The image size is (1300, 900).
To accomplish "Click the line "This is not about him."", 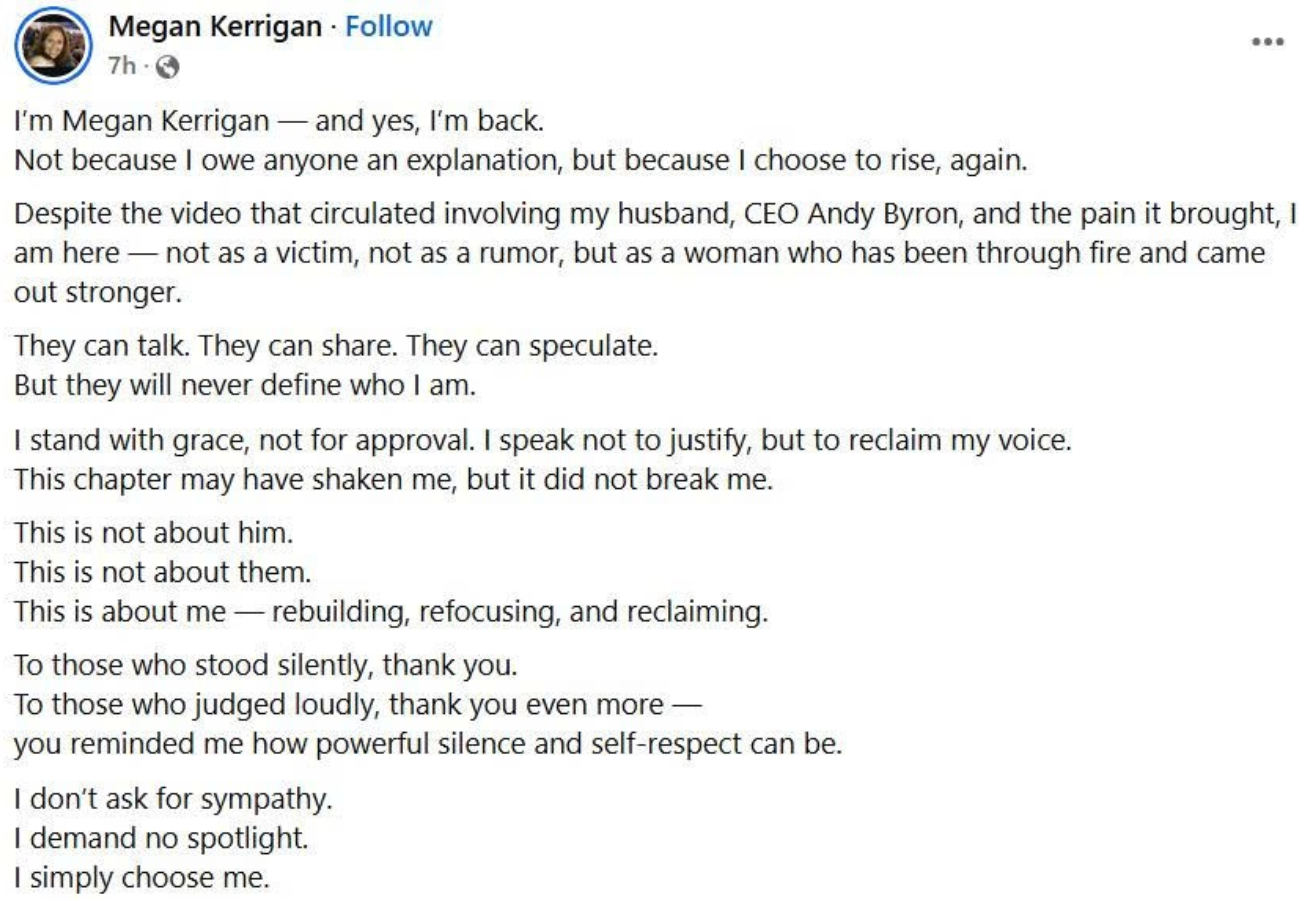I will click(154, 532).
